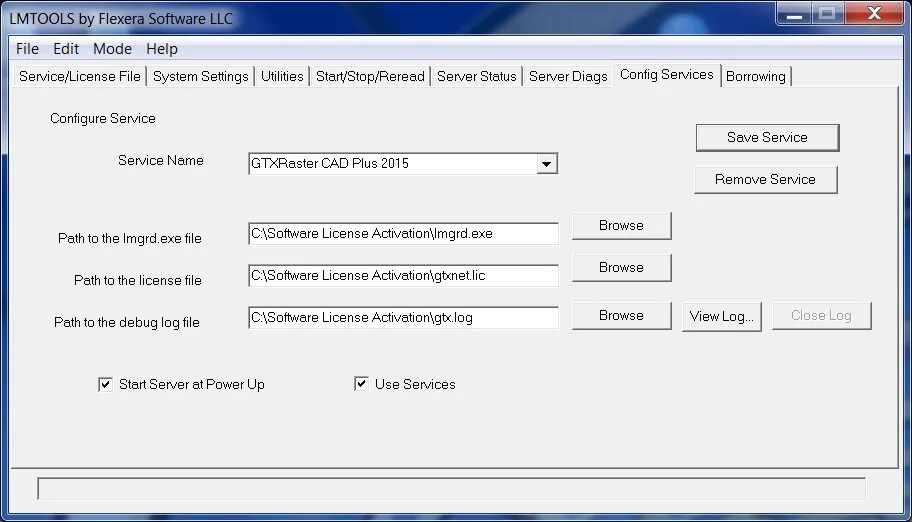The image size is (912, 522).
Task: Open the Edit menu
Action: (x=66, y=49)
